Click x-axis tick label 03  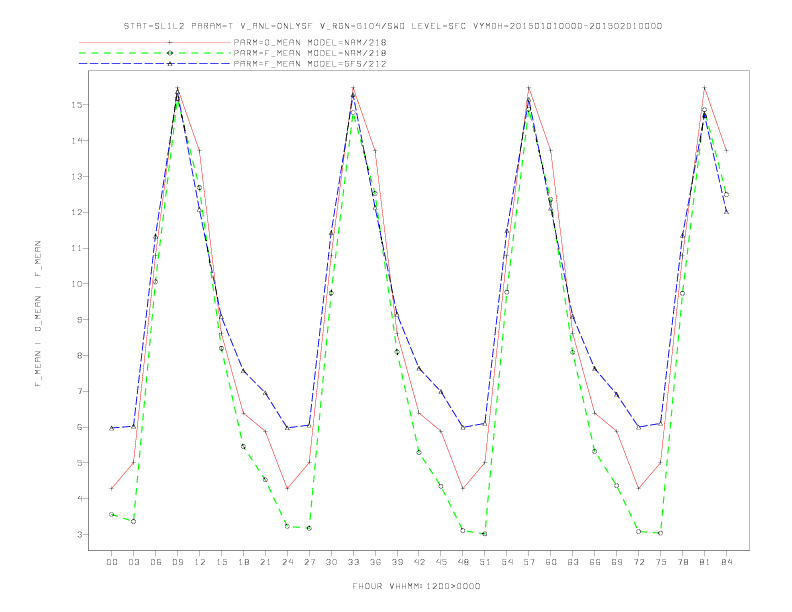coord(133,562)
